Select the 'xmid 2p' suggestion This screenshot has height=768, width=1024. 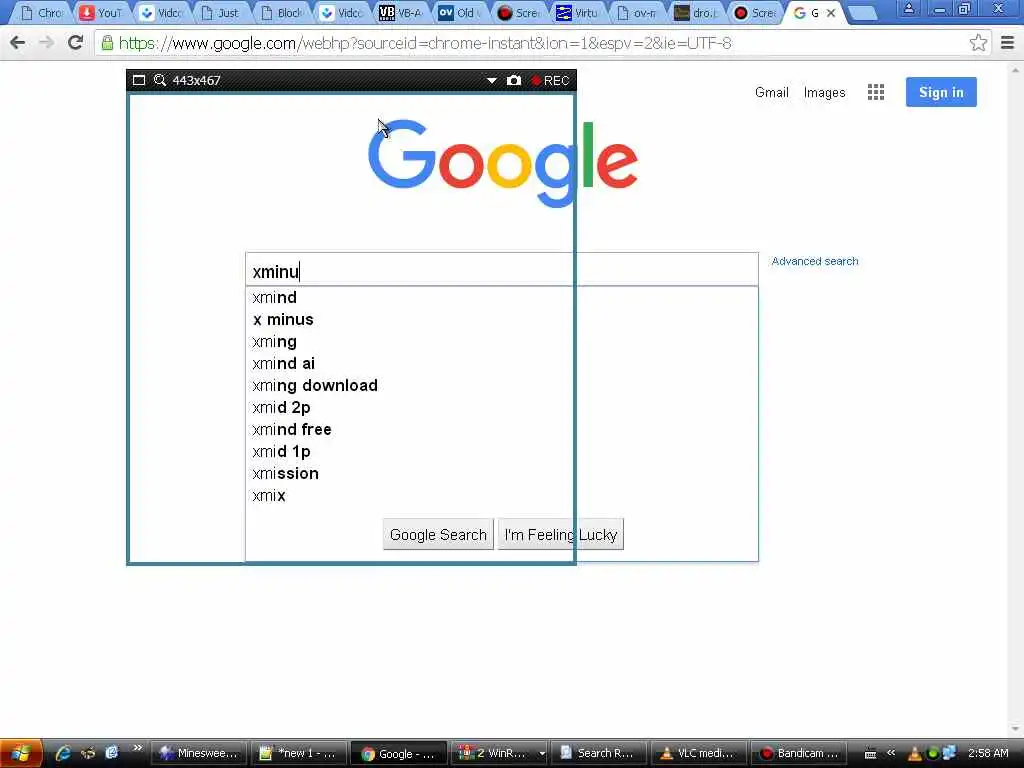pyautogui.click(x=502, y=408)
